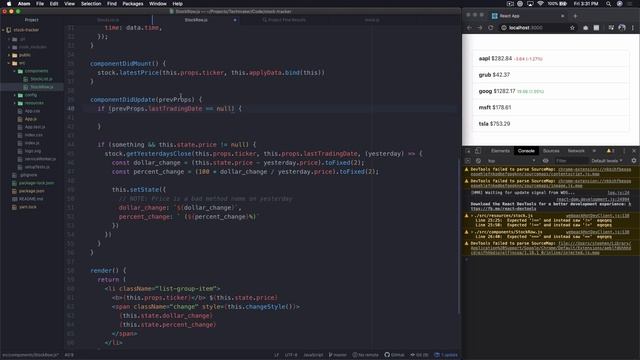Open package-lock.json from the project tree
640x360 pixels.
tap(33, 183)
